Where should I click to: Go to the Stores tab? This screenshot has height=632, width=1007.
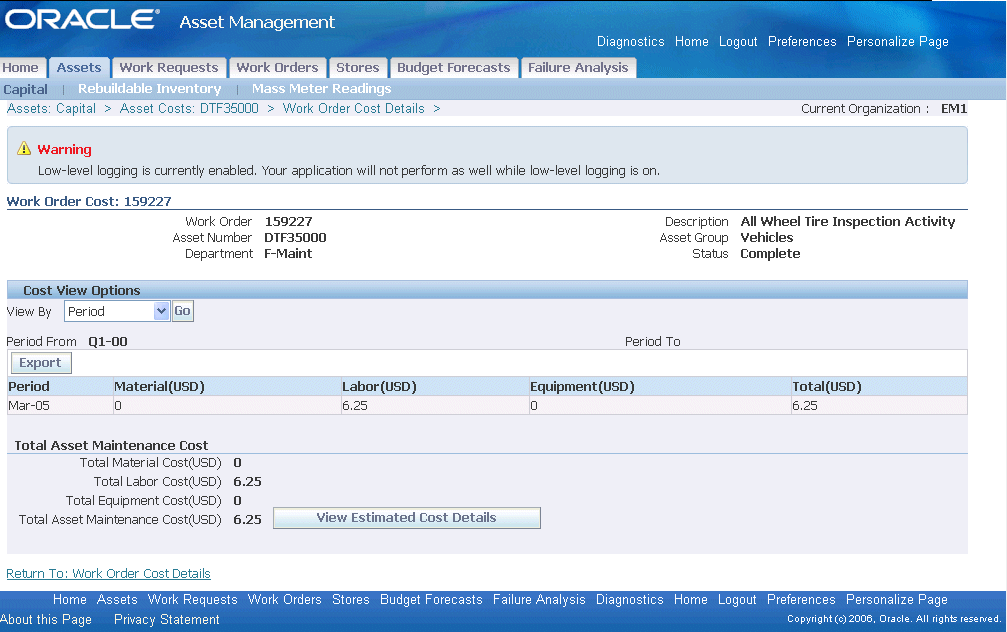pos(358,67)
